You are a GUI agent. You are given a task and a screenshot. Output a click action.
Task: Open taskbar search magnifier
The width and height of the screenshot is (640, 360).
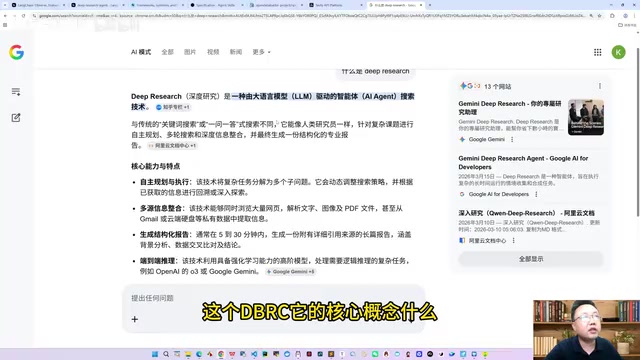point(166,354)
